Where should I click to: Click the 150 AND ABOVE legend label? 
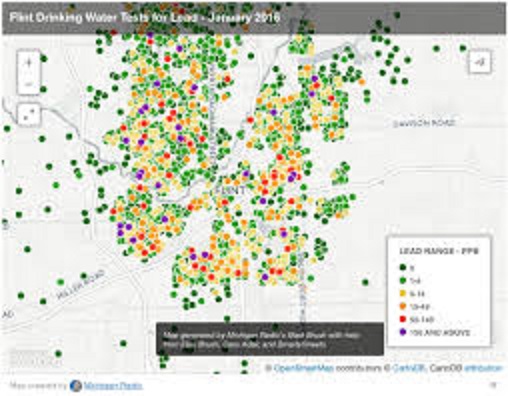click(x=440, y=333)
